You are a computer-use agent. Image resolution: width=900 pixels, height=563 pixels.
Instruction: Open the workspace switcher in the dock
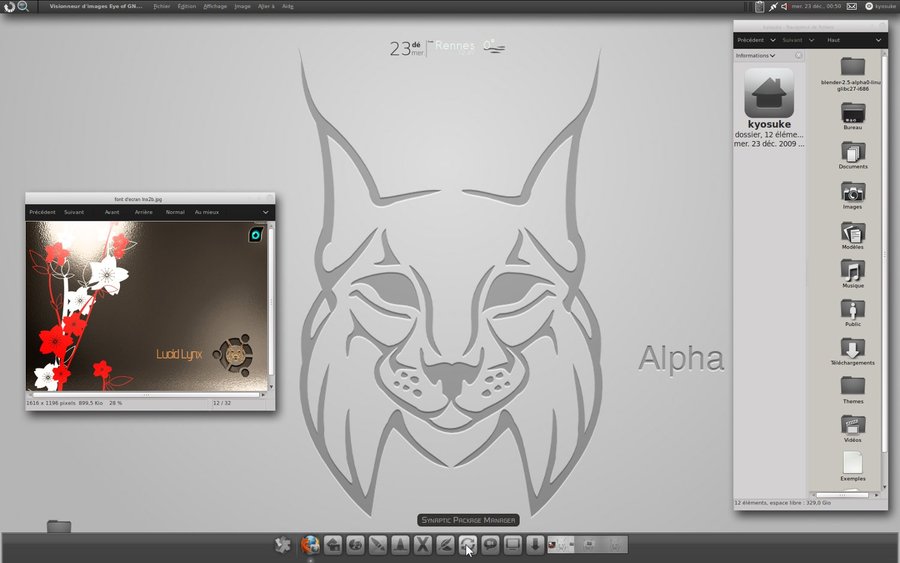click(587, 545)
